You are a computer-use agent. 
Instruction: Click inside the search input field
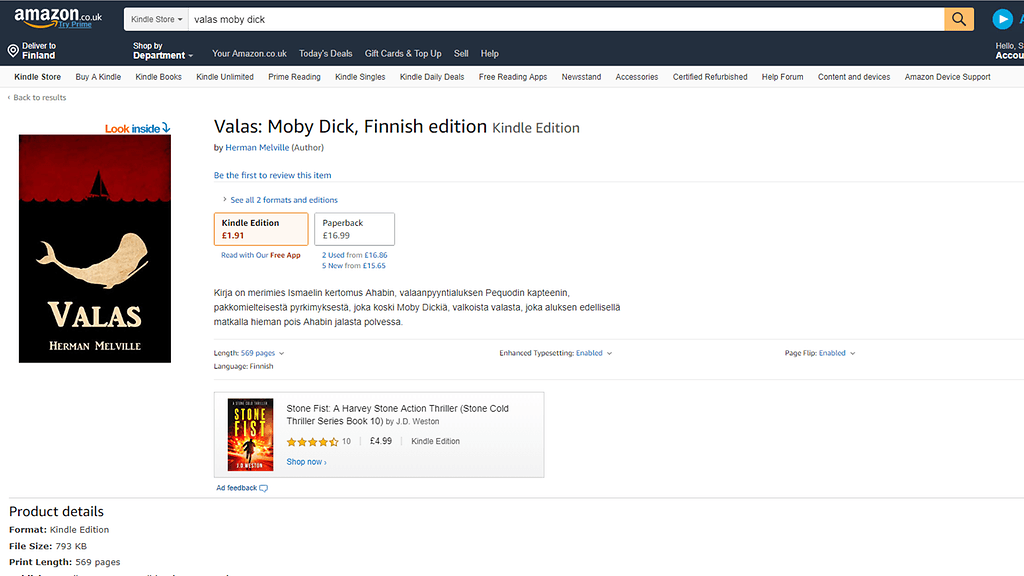[x=500, y=19]
